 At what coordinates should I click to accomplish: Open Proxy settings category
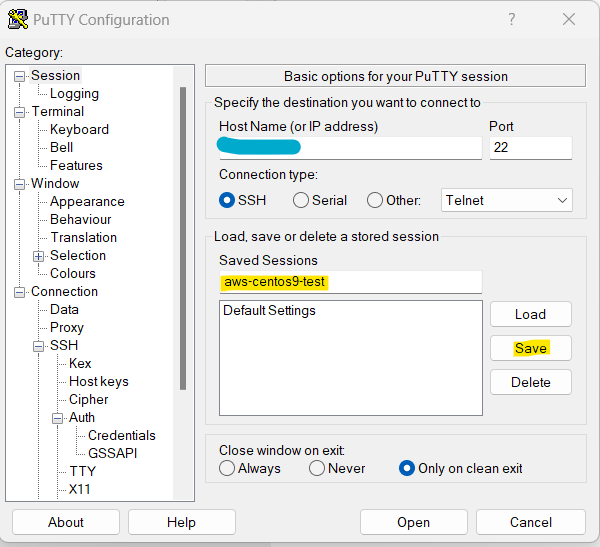tap(67, 327)
